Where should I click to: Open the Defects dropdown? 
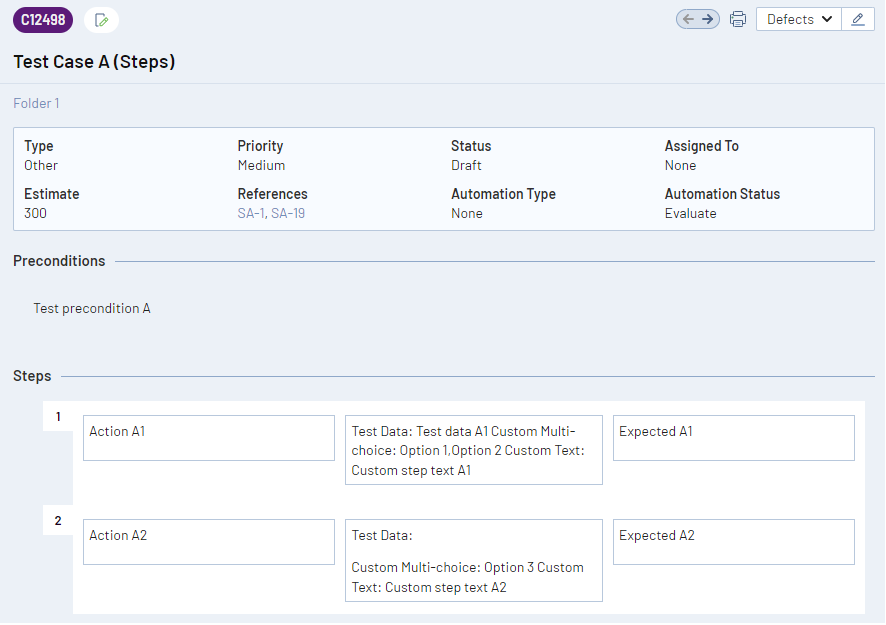pyautogui.click(x=799, y=19)
